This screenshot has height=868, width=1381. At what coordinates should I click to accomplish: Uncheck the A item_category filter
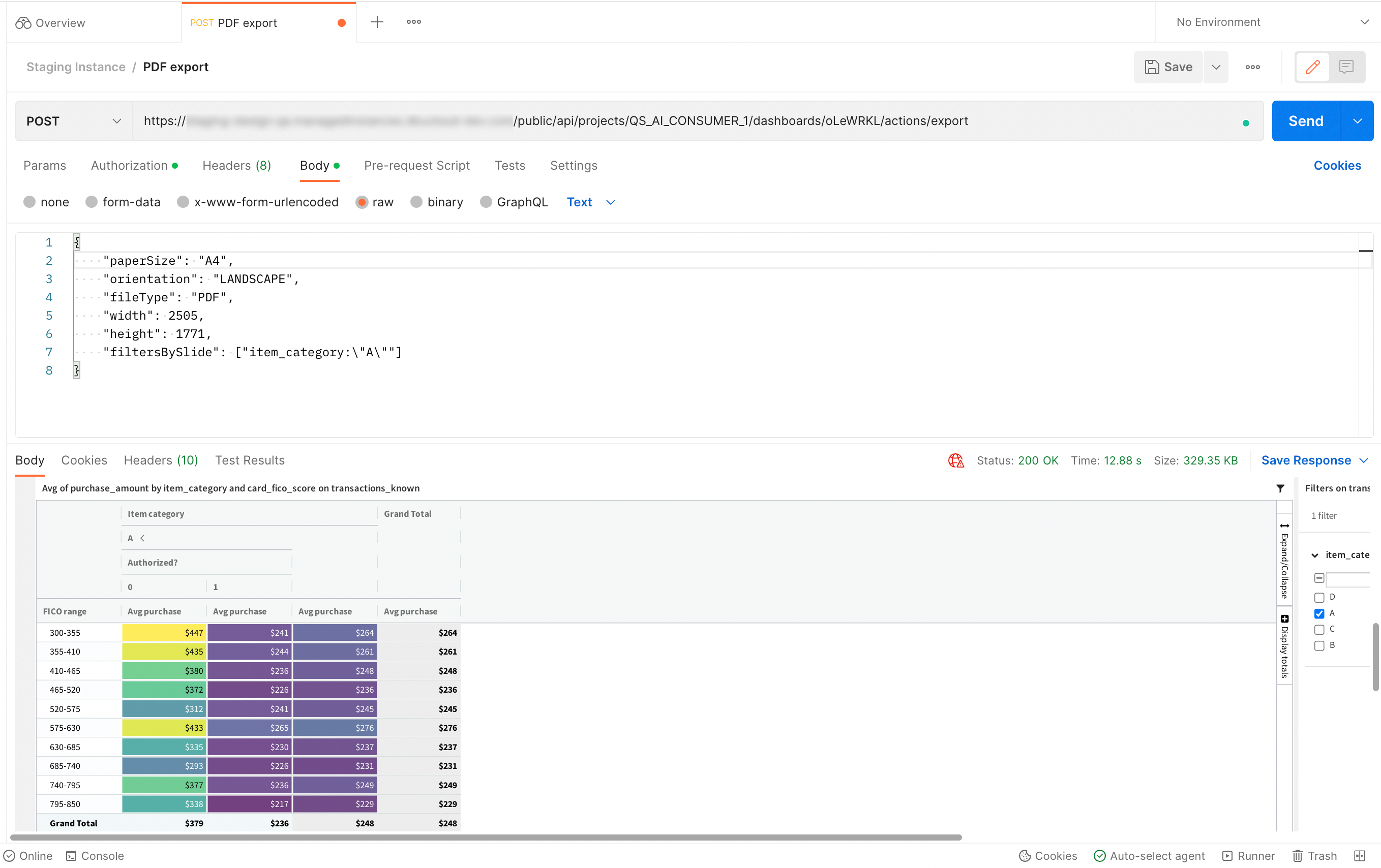tap(1319, 613)
